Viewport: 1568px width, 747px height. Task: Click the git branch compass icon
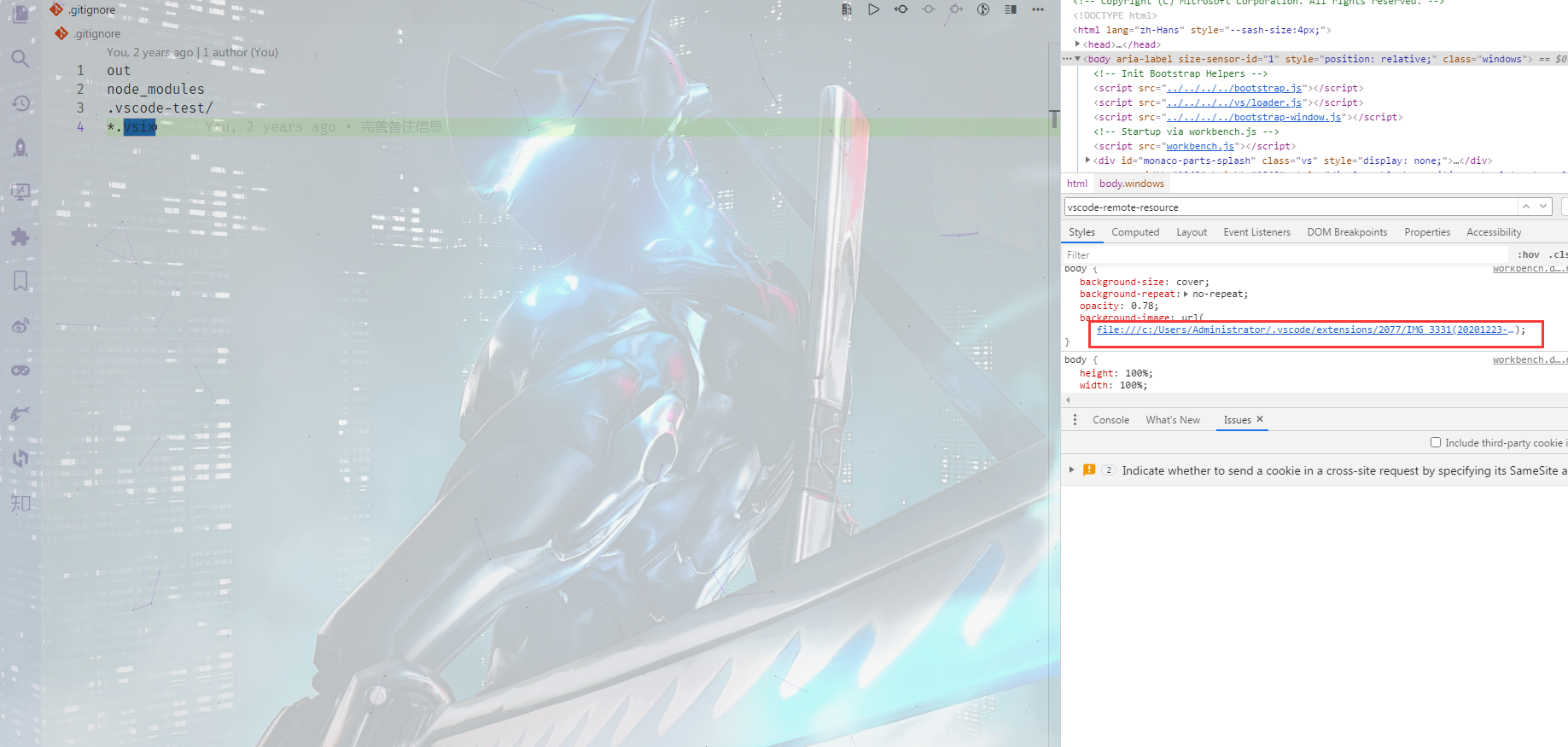[x=983, y=9]
